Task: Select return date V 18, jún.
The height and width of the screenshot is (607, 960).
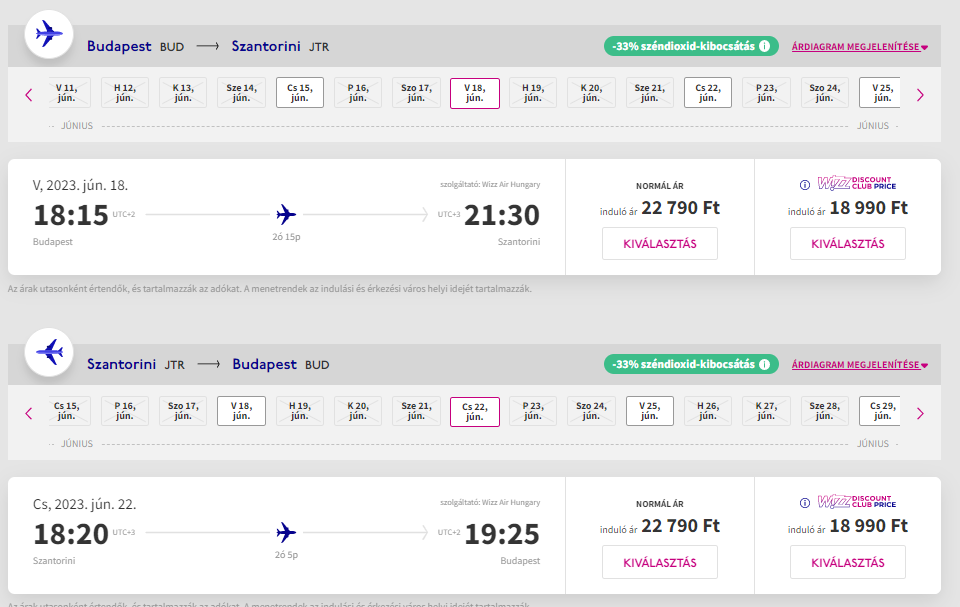Action: coord(242,411)
